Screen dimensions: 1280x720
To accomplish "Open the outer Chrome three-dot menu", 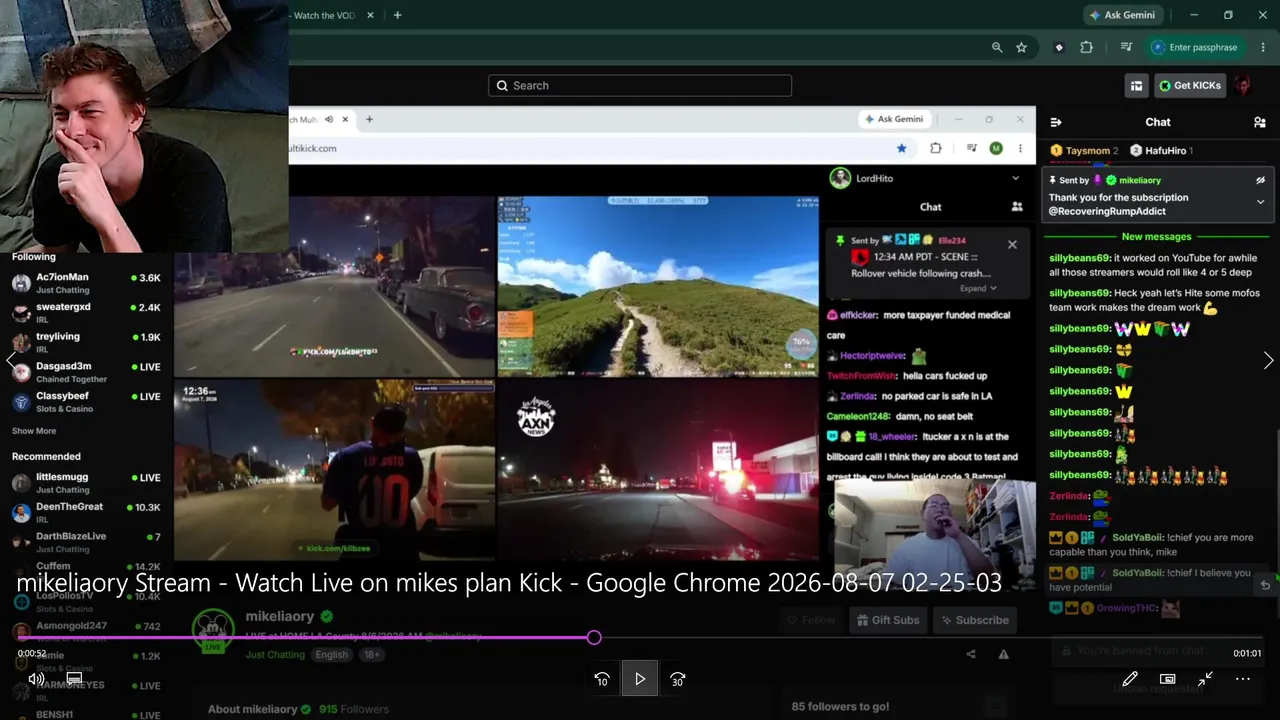I will 1264,47.
